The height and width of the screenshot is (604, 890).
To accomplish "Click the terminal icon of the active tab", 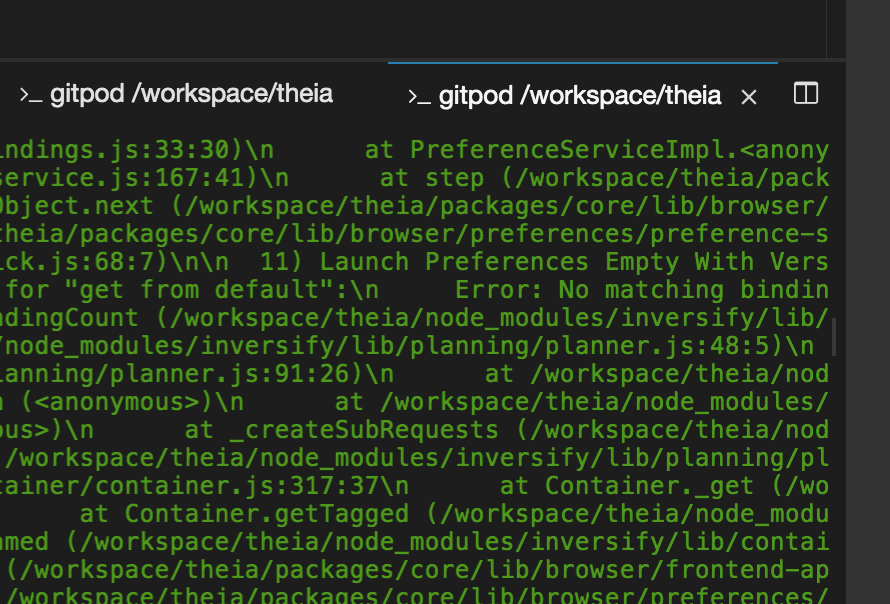I will pos(419,97).
